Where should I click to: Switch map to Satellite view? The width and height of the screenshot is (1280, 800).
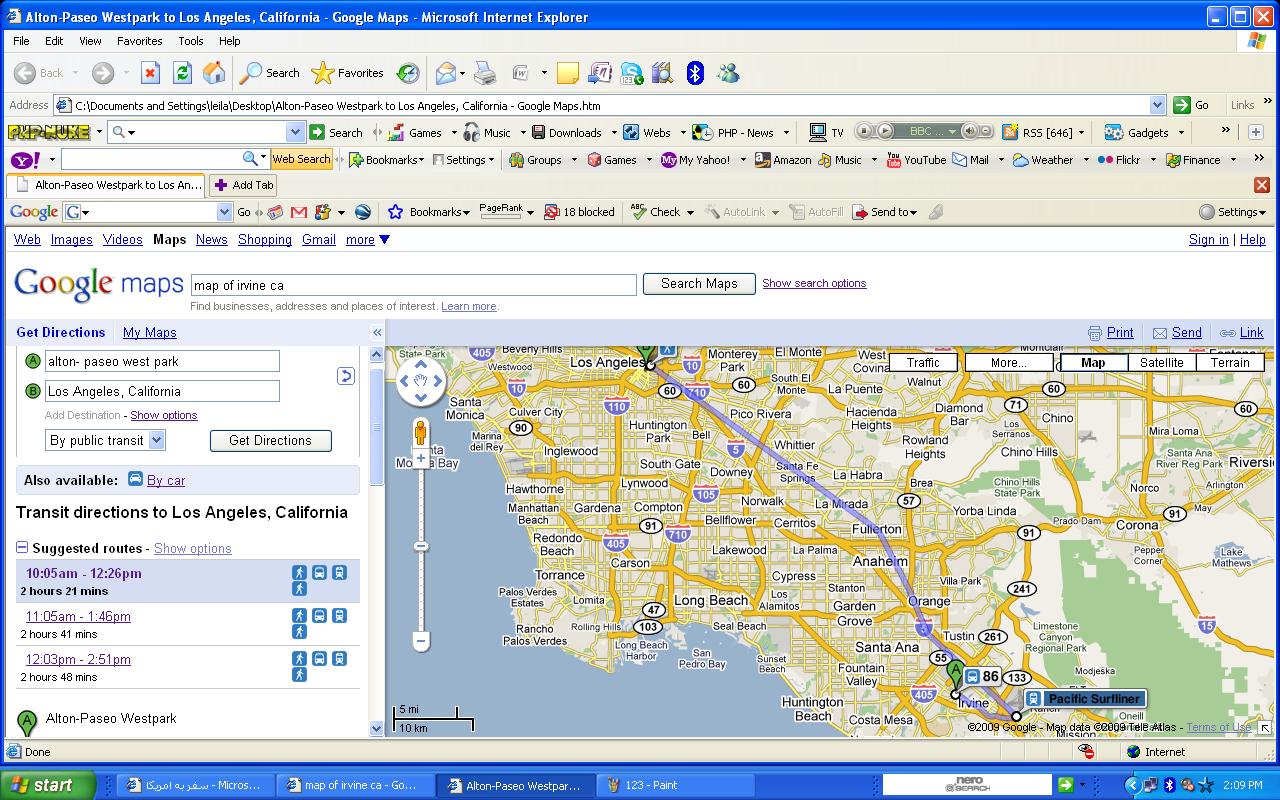point(1162,363)
